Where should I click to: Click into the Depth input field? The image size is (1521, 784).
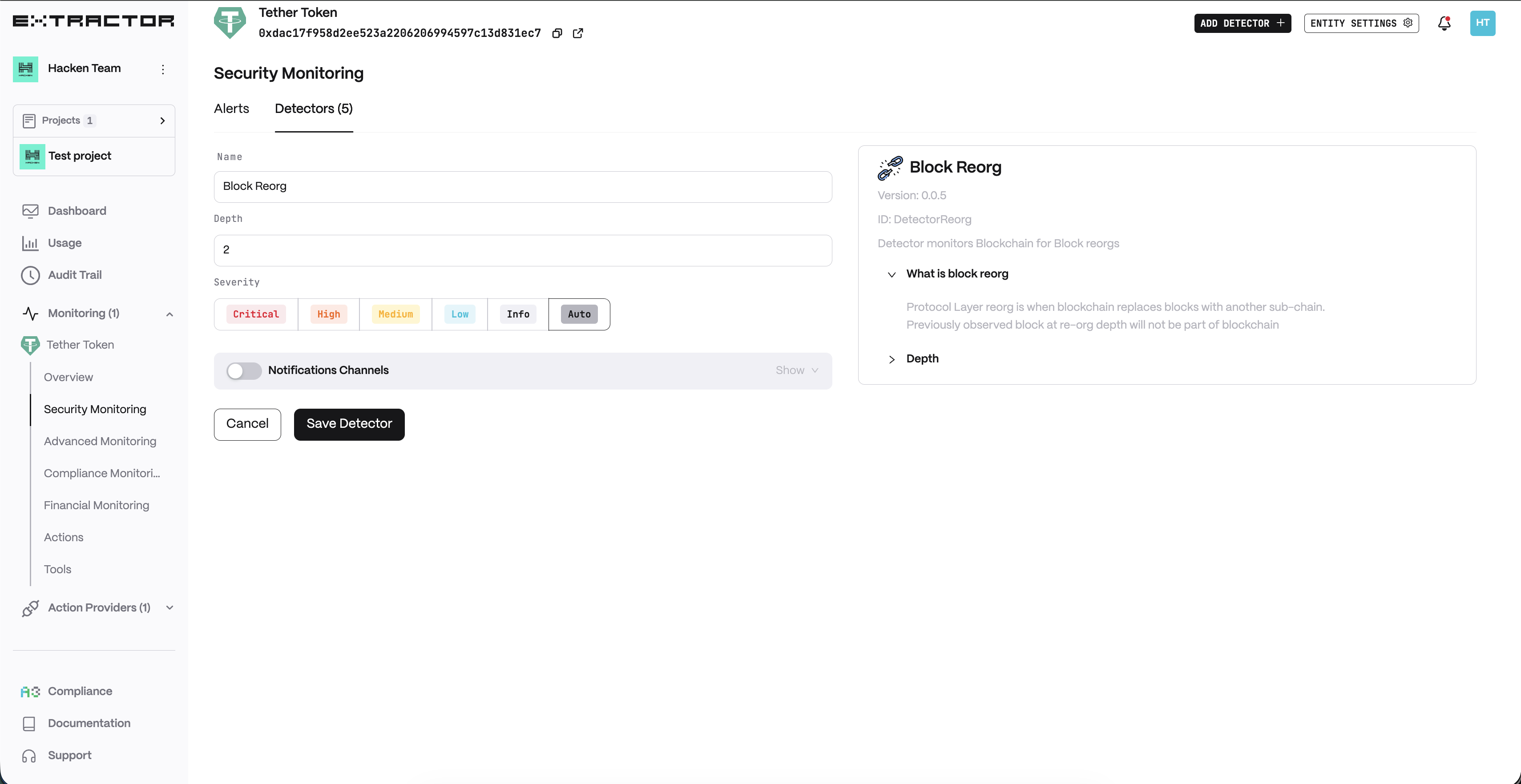(x=523, y=250)
